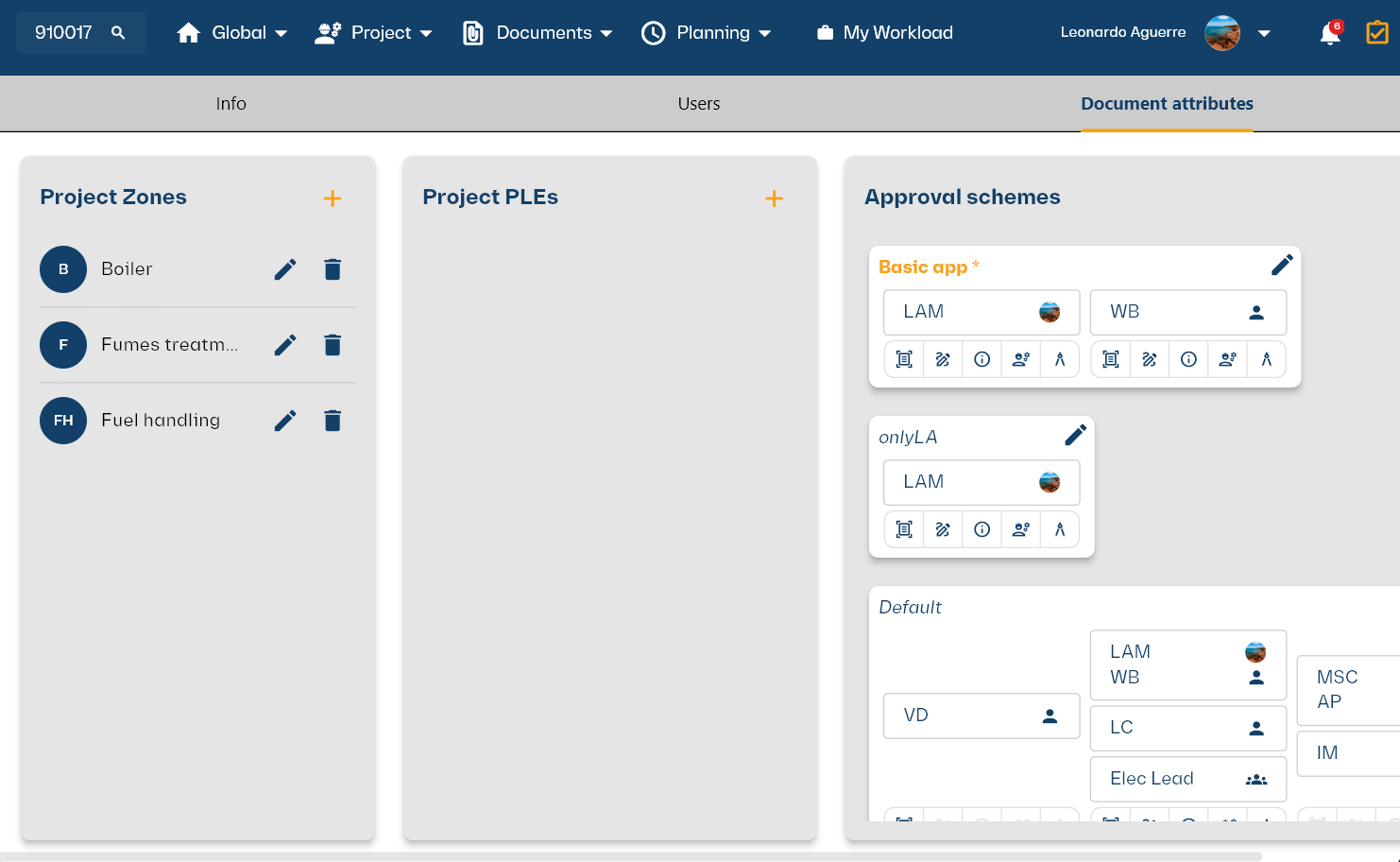This screenshot has width=1400, height=862.
Task: Switch to the Users tab
Action: click(699, 104)
